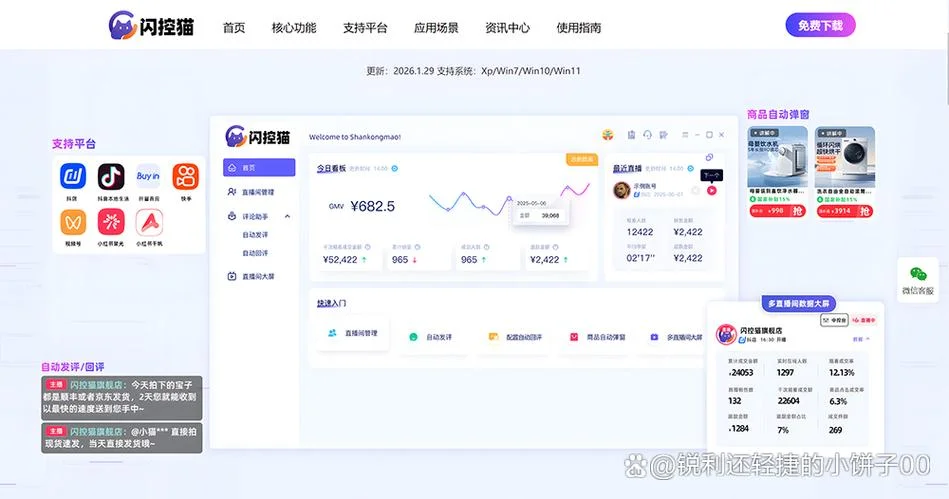Select the Buy in platform icon
949x499 pixels.
coord(148,176)
